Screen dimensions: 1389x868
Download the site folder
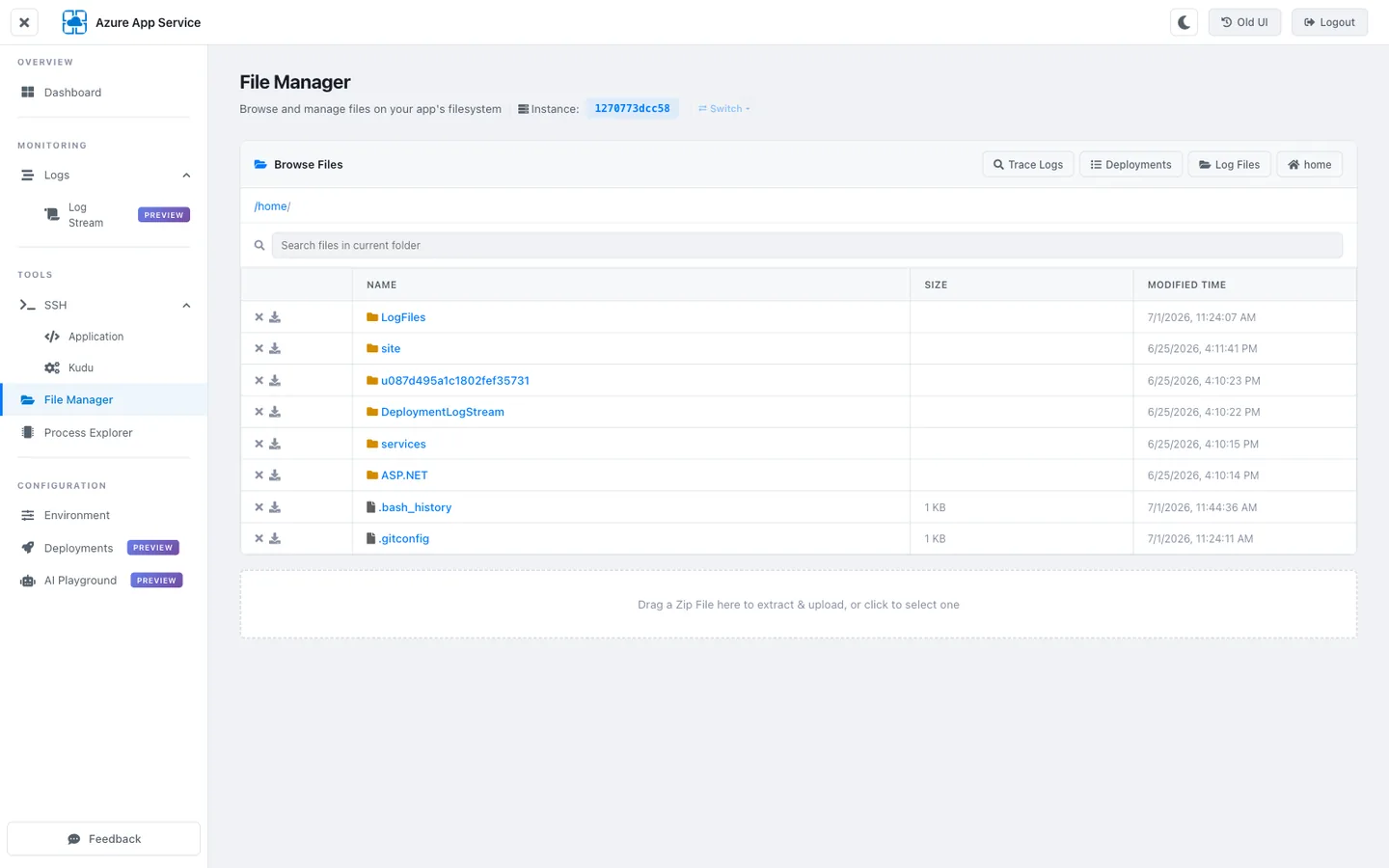coord(275,349)
